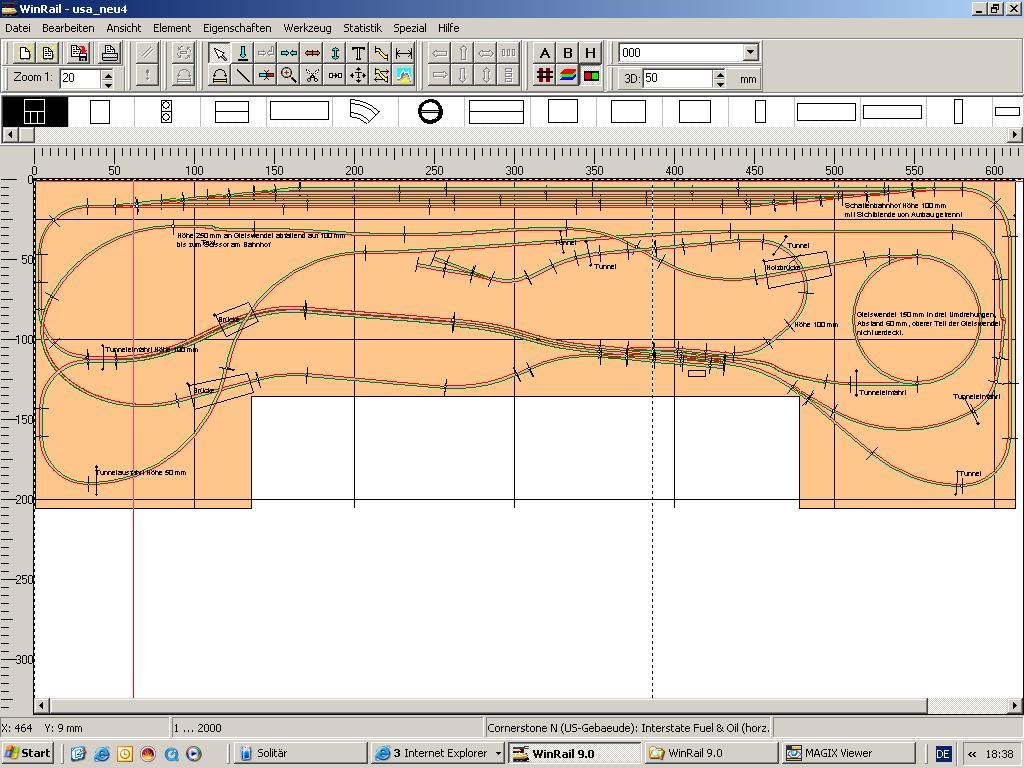Viewport: 1024px width, 768px height.
Task: Switch to MAGIX Viewer in taskbar
Action: point(848,753)
